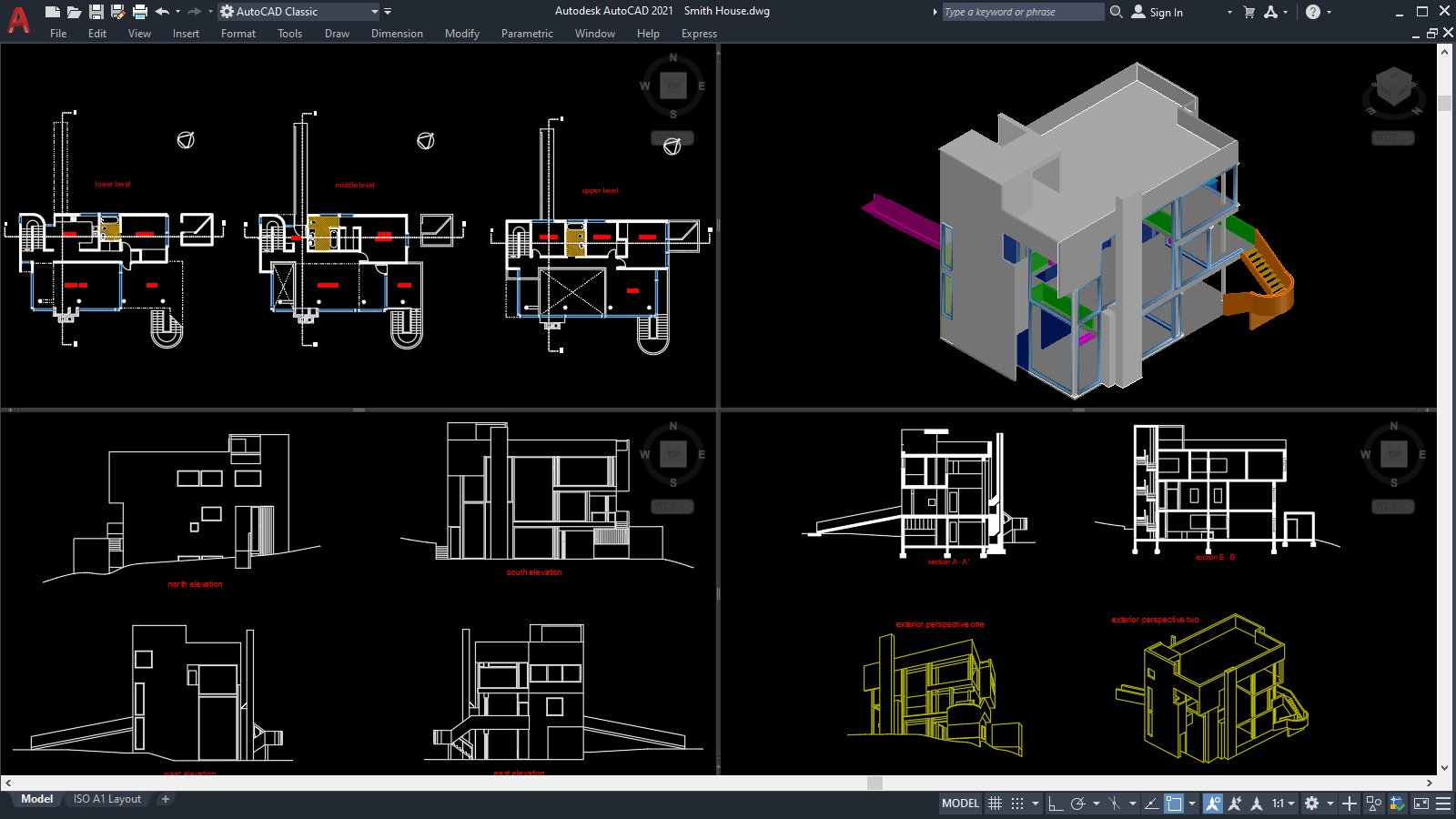
Task: Click the Plot (printer) icon
Action: [138, 11]
